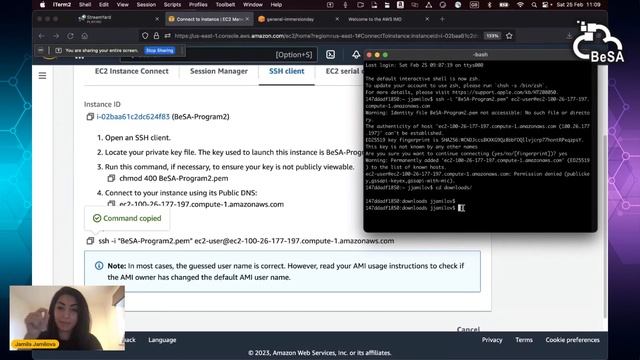
Task: Click the 133% zoom level indicator
Action: pos(492,36)
